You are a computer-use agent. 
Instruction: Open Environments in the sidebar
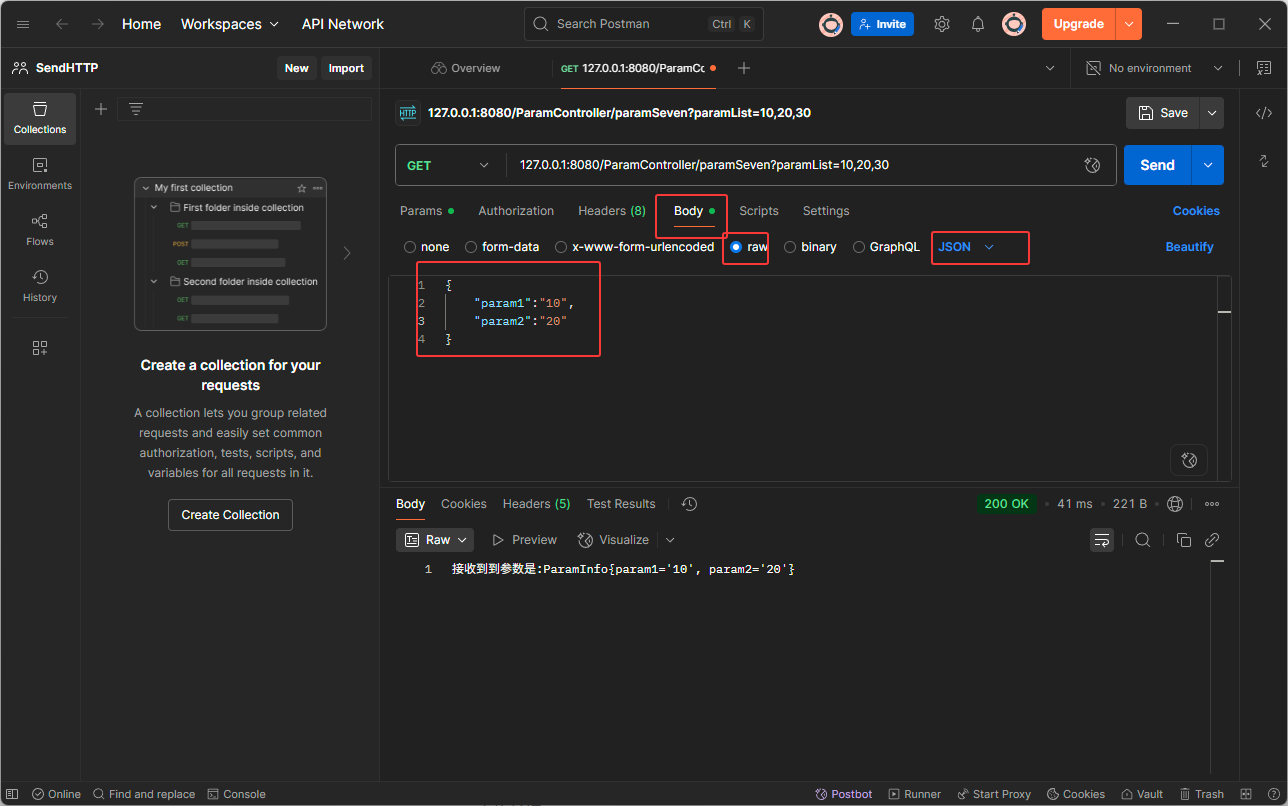tap(40, 175)
